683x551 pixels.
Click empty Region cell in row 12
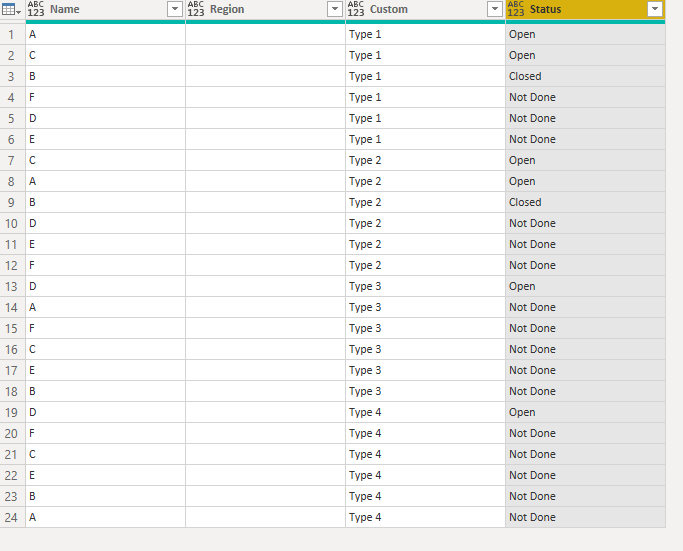pyautogui.click(x=265, y=265)
